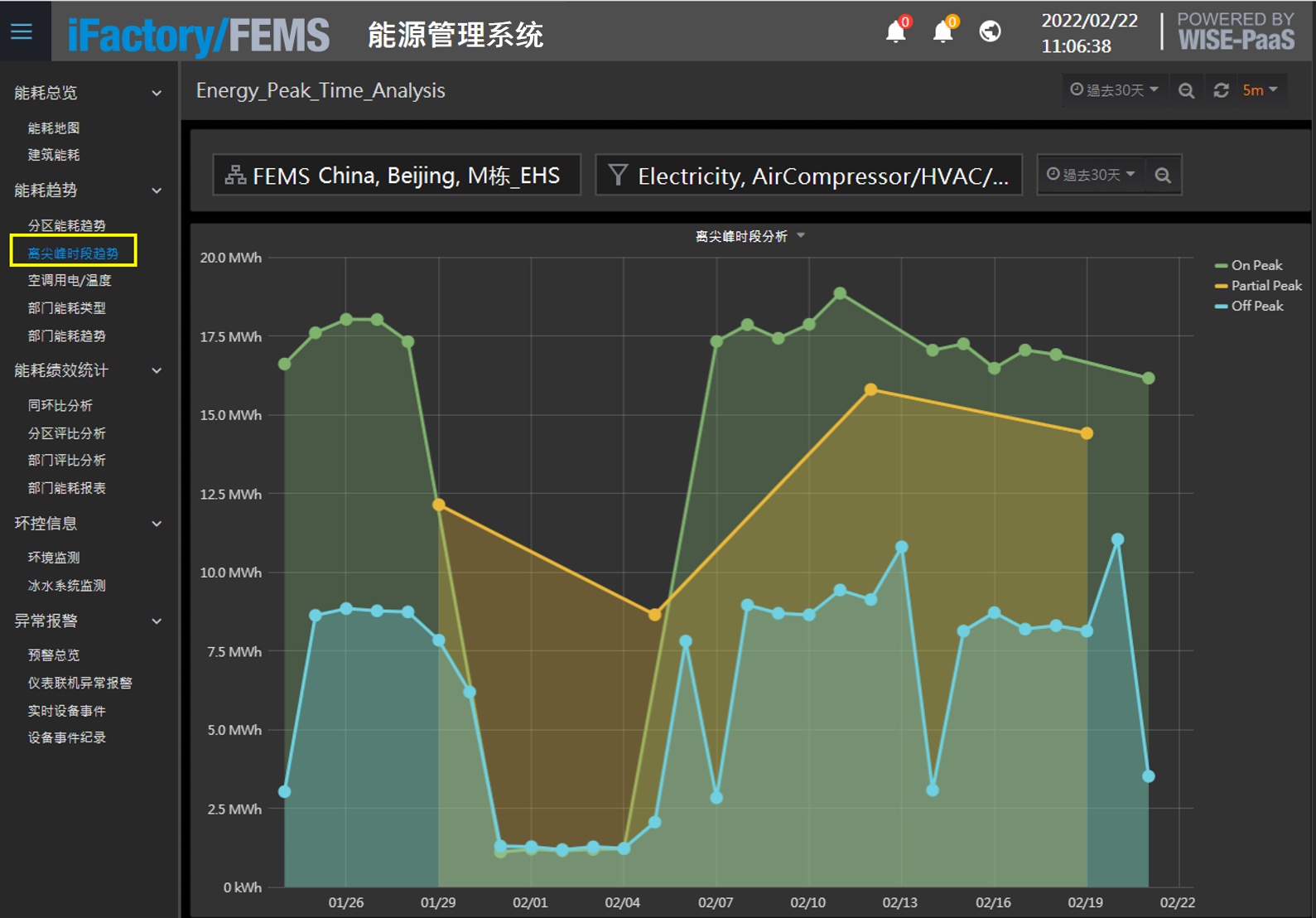
Task: Open 部门能耗类型 in the sidebar
Action: (x=66, y=308)
